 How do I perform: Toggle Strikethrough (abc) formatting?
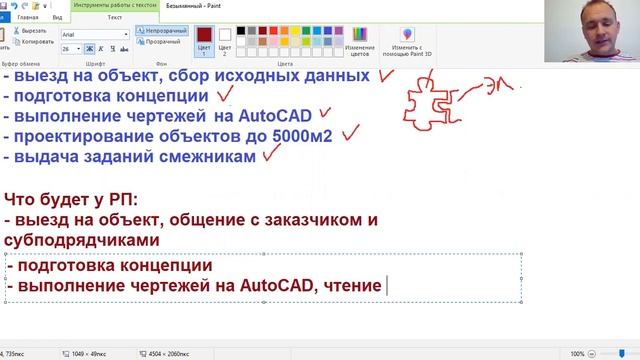124,49
